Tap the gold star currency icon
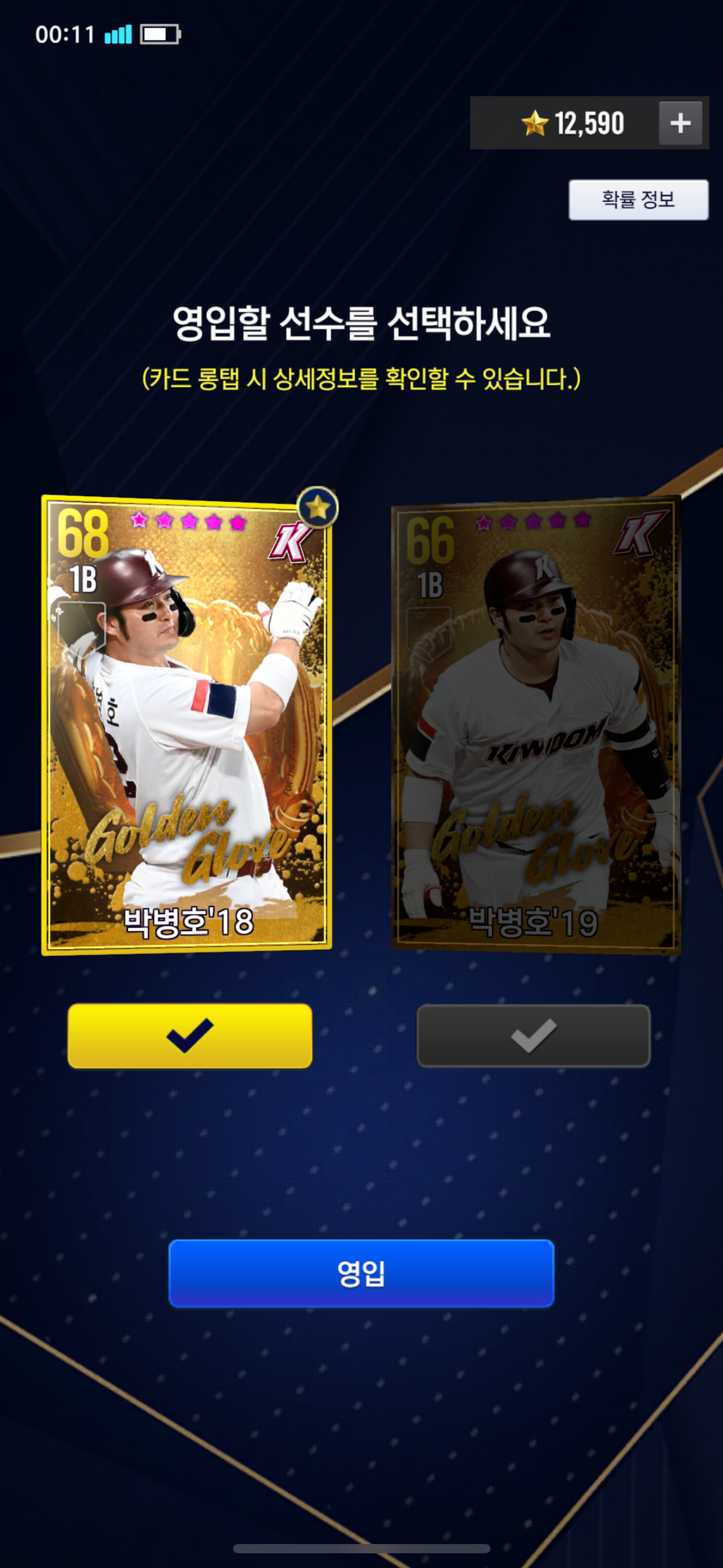 coord(534,123)
